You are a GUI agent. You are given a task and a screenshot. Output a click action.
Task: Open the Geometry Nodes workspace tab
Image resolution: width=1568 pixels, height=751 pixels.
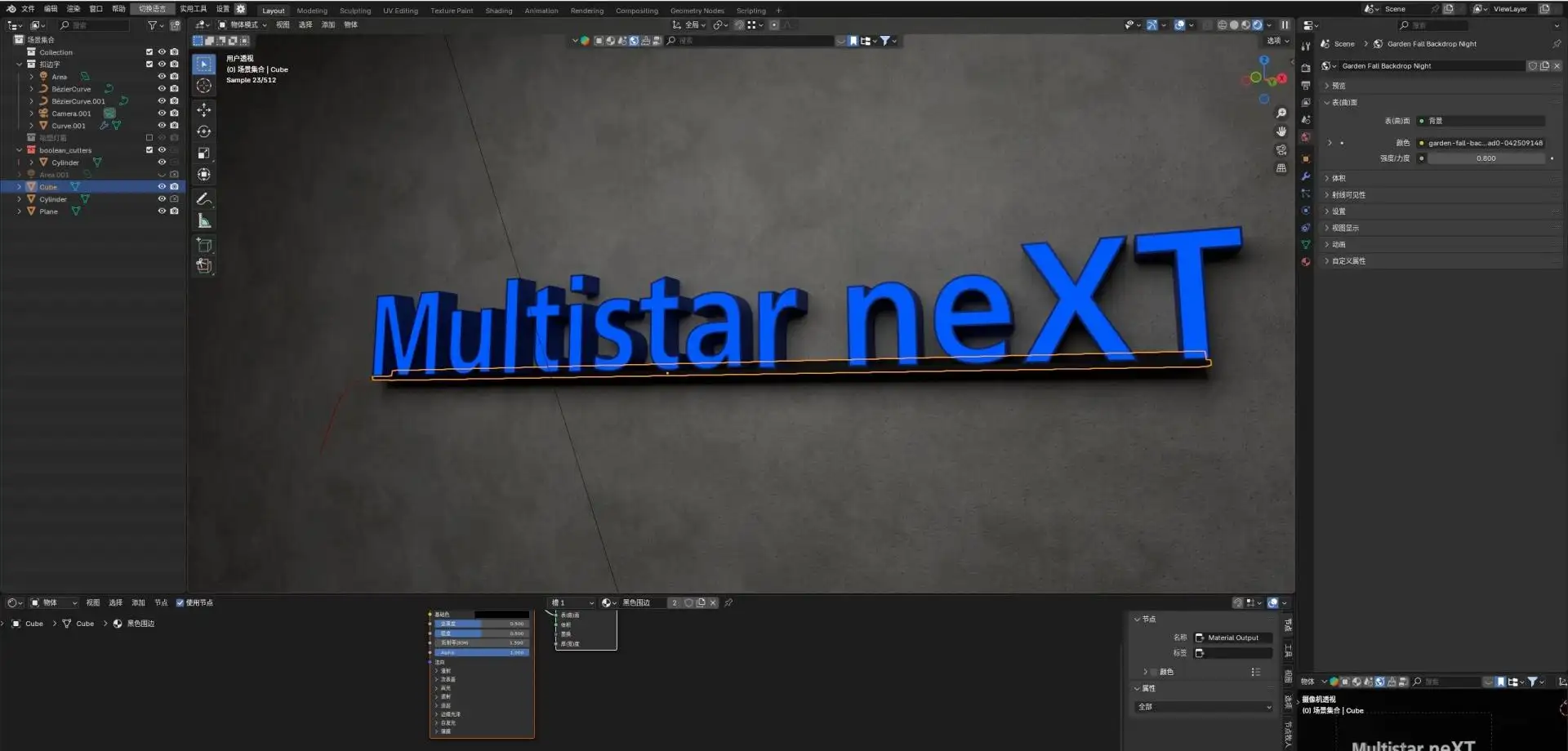pos(697,11)
